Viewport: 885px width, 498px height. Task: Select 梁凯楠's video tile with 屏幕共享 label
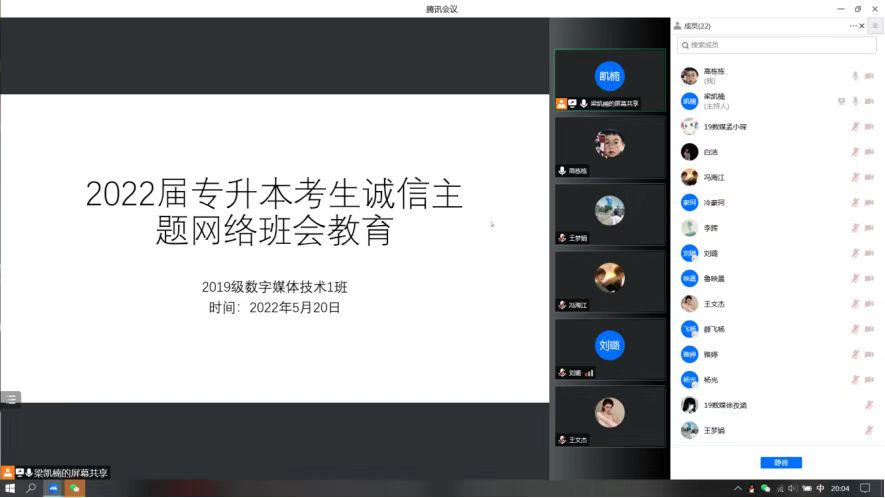click(609, 80)
